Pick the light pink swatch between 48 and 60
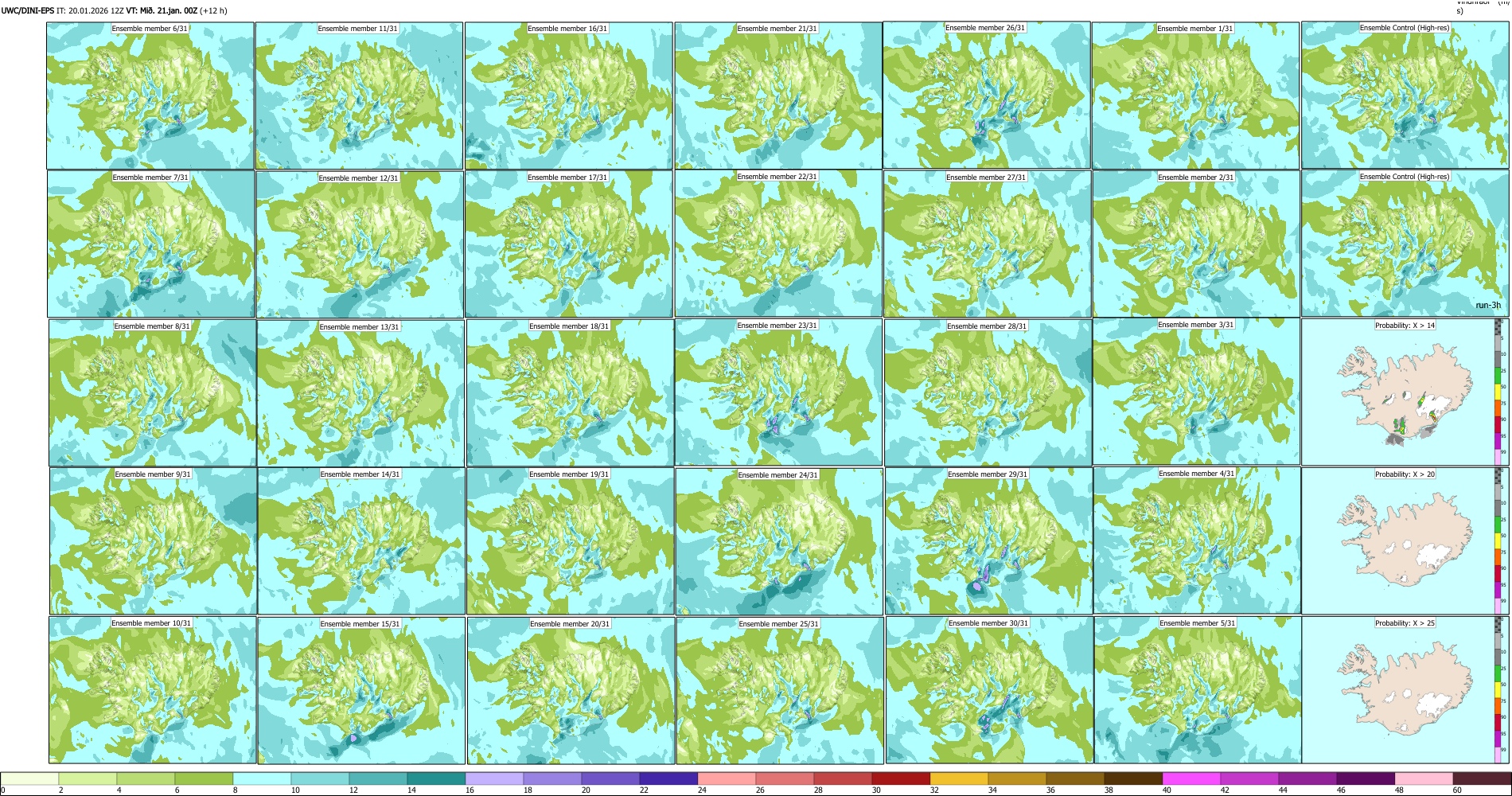The width and height of the screenshot is (1512, 796). pos(1424,778)
